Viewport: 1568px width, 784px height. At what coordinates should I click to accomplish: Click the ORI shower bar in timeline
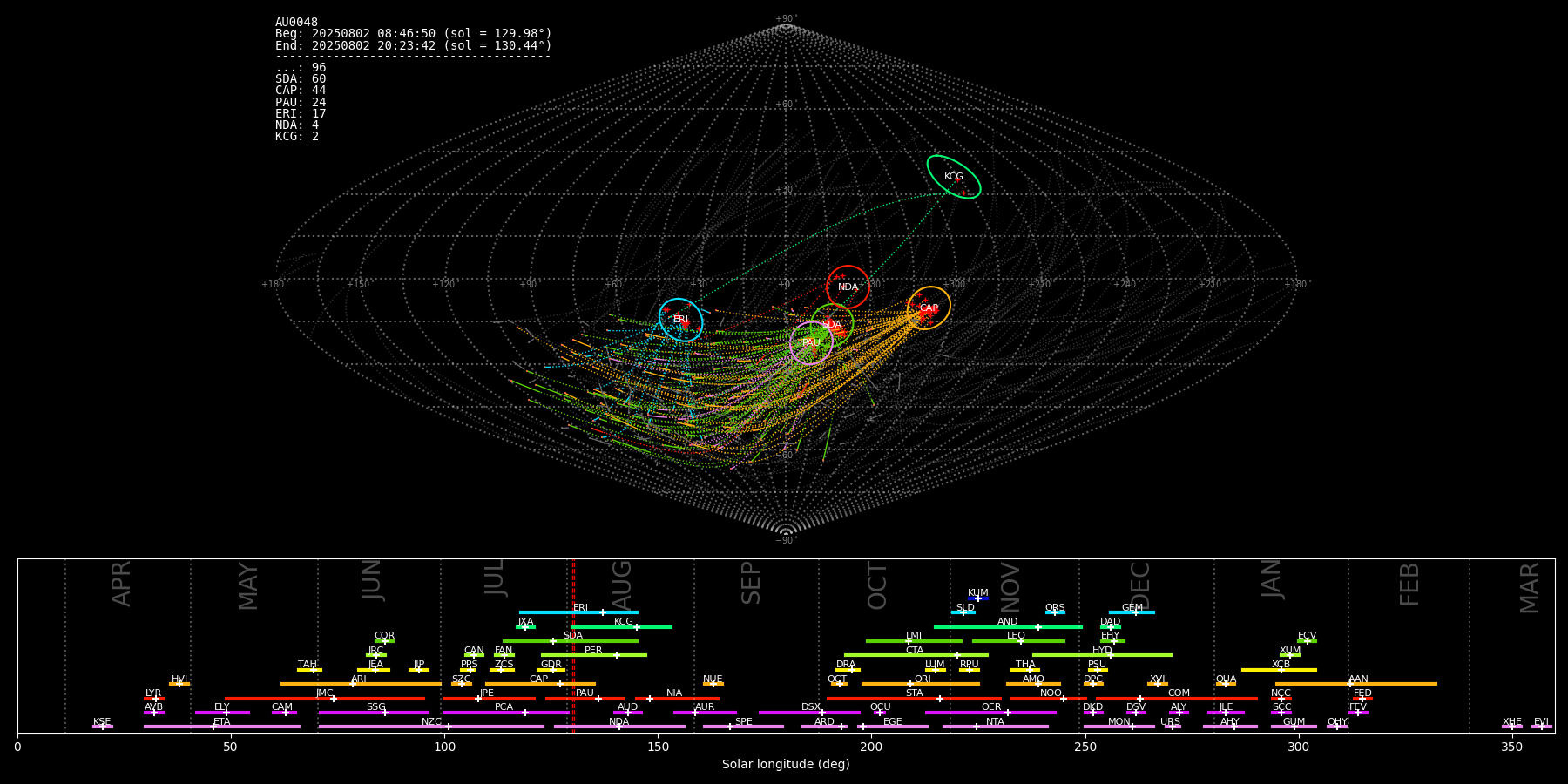pyautogui.click(x=921, y=684)
